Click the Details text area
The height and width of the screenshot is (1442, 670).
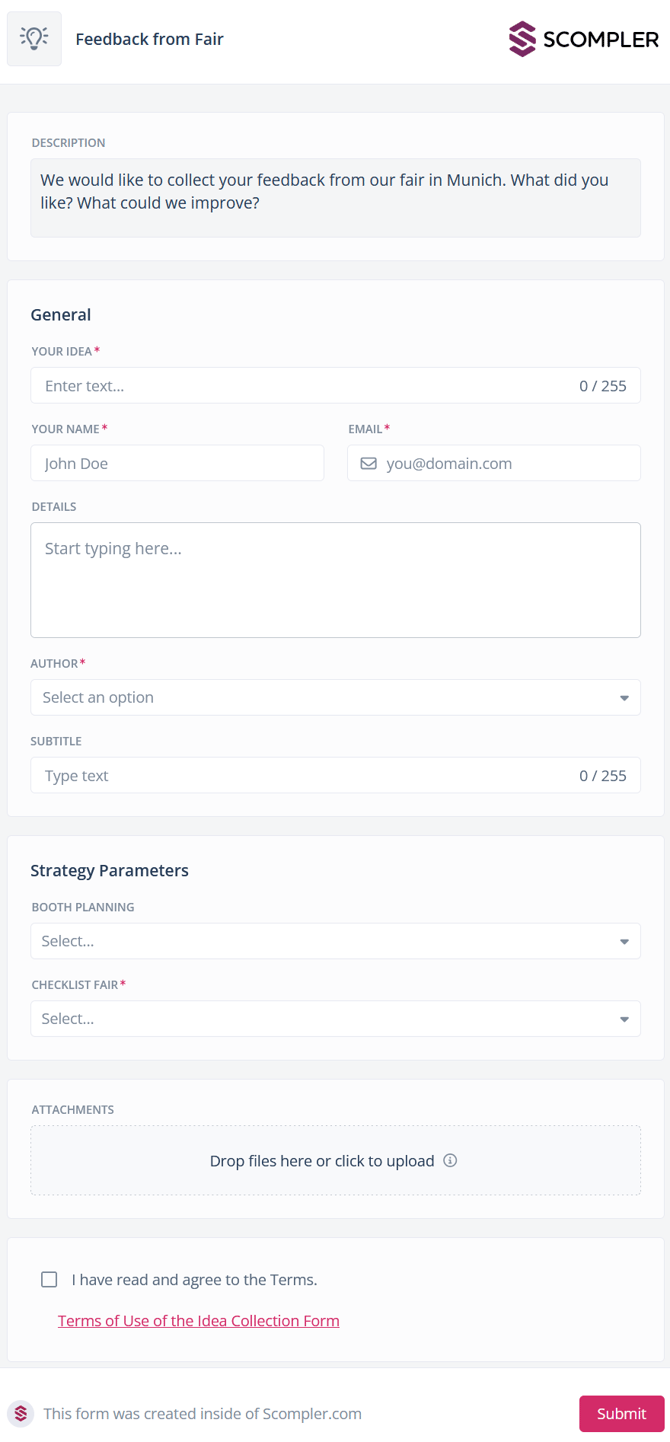[335, 580]
